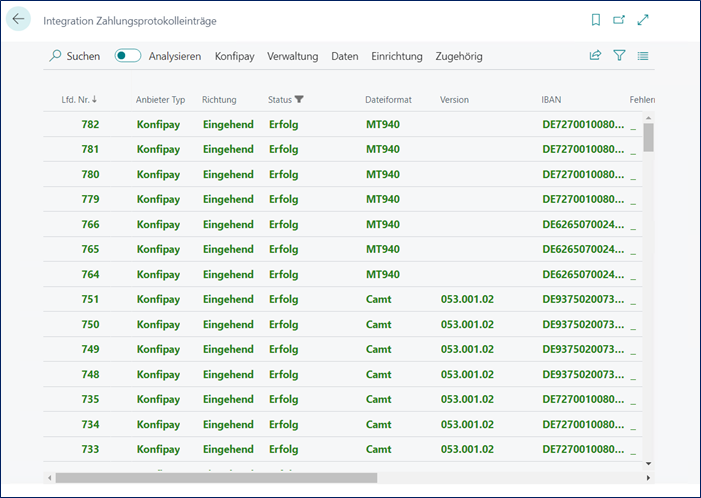The image size is (701, 498).
Task: Click the share icon in toolbar
Action: pos(596,56)
